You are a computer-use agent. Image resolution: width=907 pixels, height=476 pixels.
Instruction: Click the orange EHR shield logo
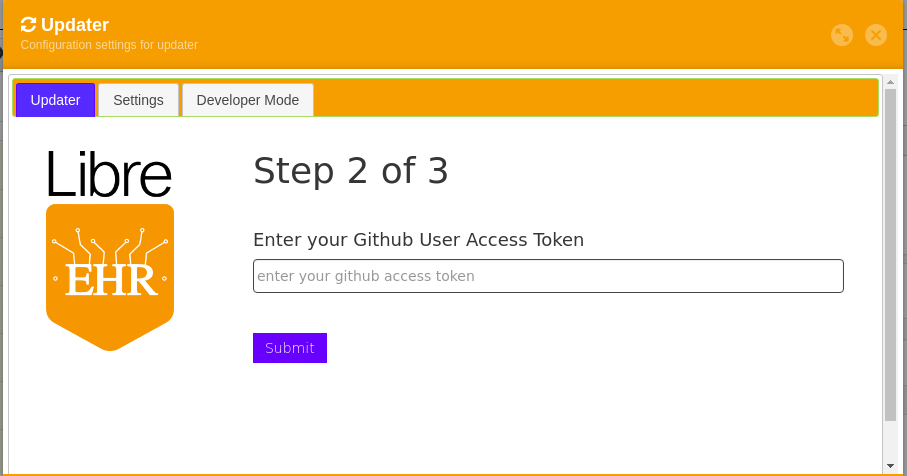110,277
